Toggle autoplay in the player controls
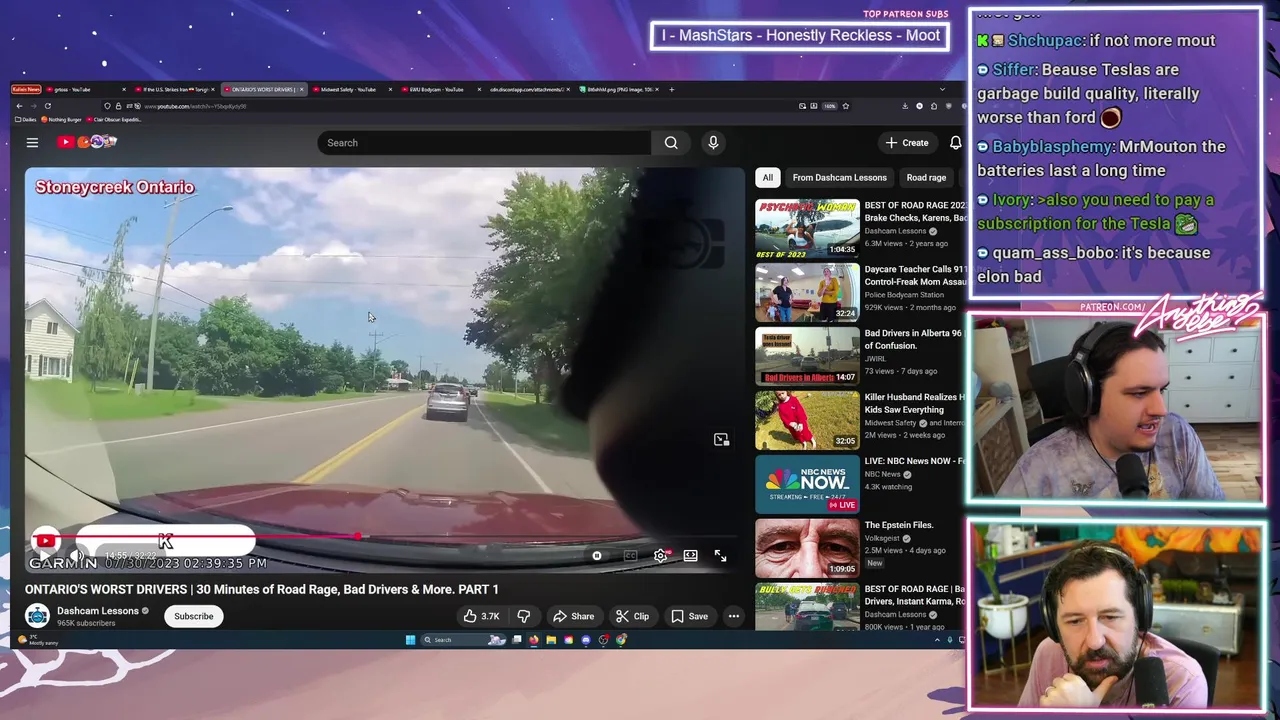Screen dimensions: 1280x720 click(597, 556)
